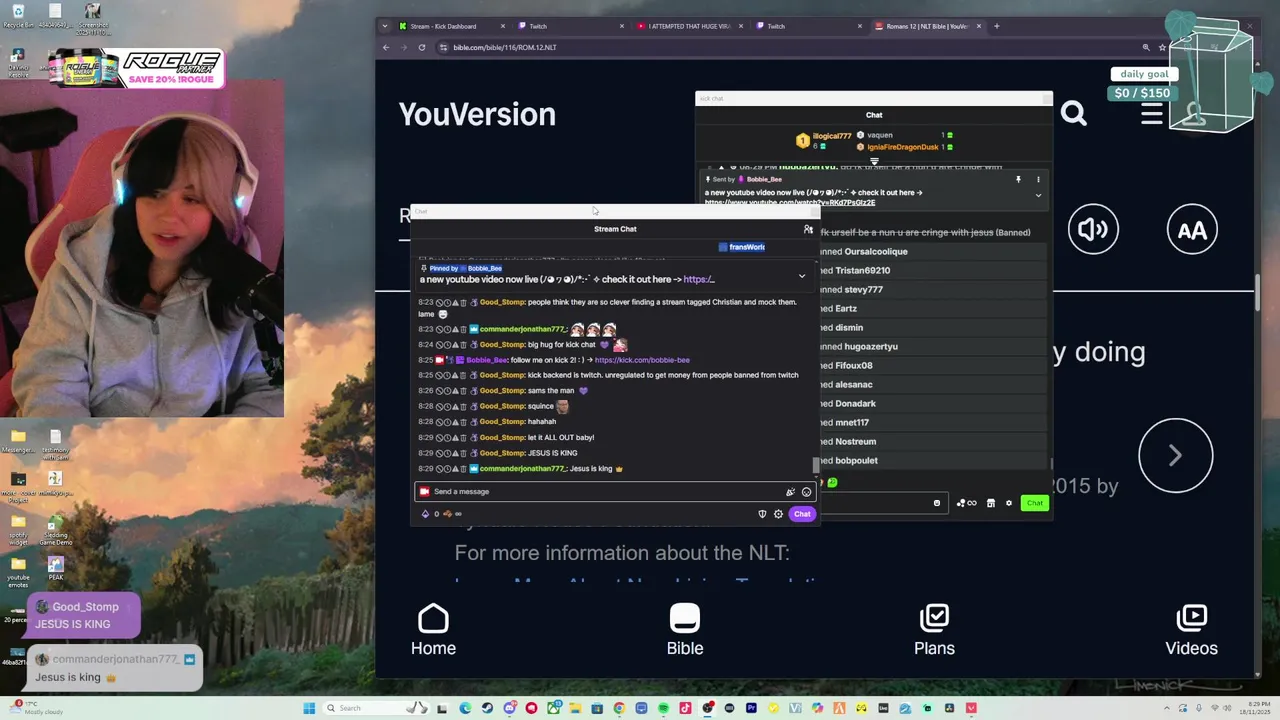Click the audio speaker icon on Bible page
The width and height of the screenshot is (1280, 720).
tap(1093, 230)
